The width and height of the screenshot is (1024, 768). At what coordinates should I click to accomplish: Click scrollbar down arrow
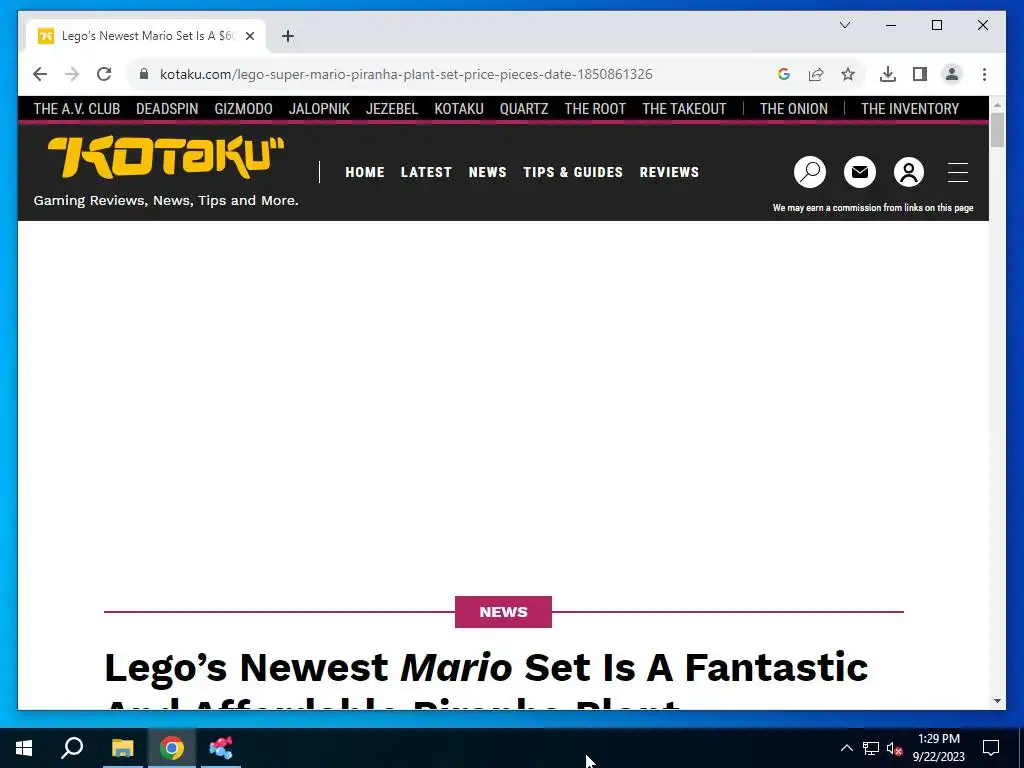pyautogui.click(x=997, y=701)
